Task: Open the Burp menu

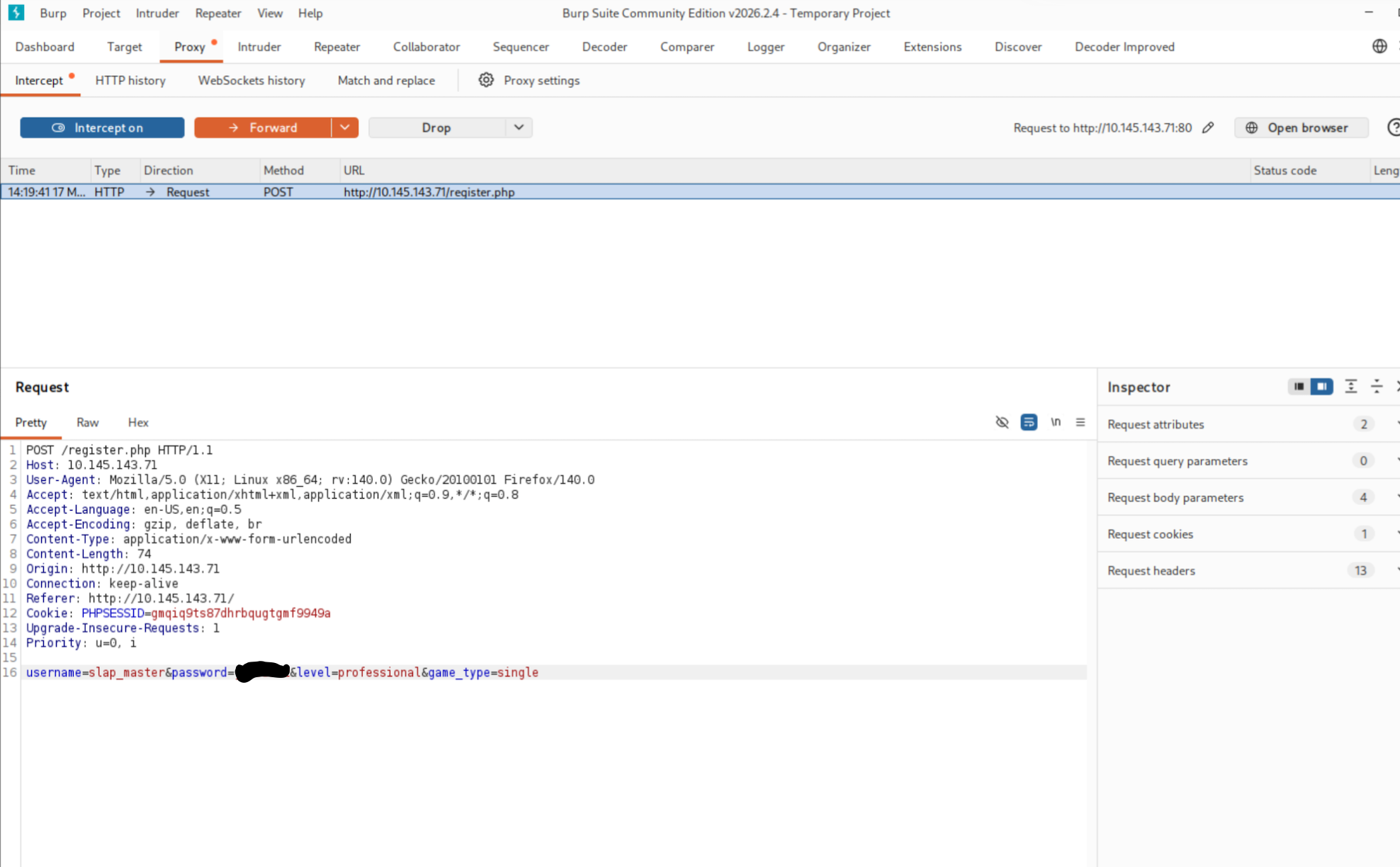Action: click(53, 13)
